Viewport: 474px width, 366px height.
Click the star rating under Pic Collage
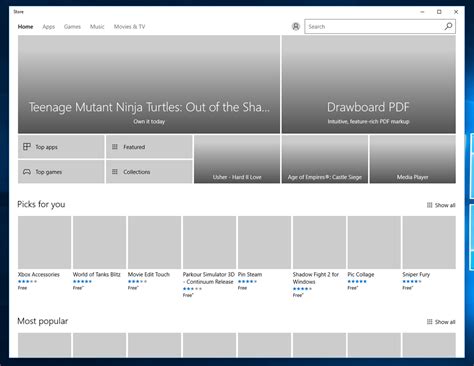(x=357, y=282)
